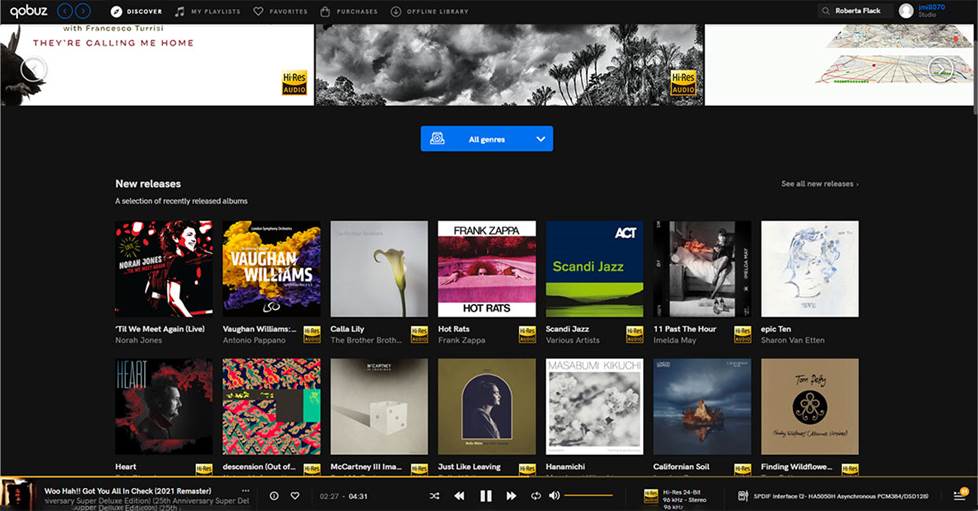This screenshot has width=978, height=511.
Task: Click the See all new releases link
Action: 819,184
